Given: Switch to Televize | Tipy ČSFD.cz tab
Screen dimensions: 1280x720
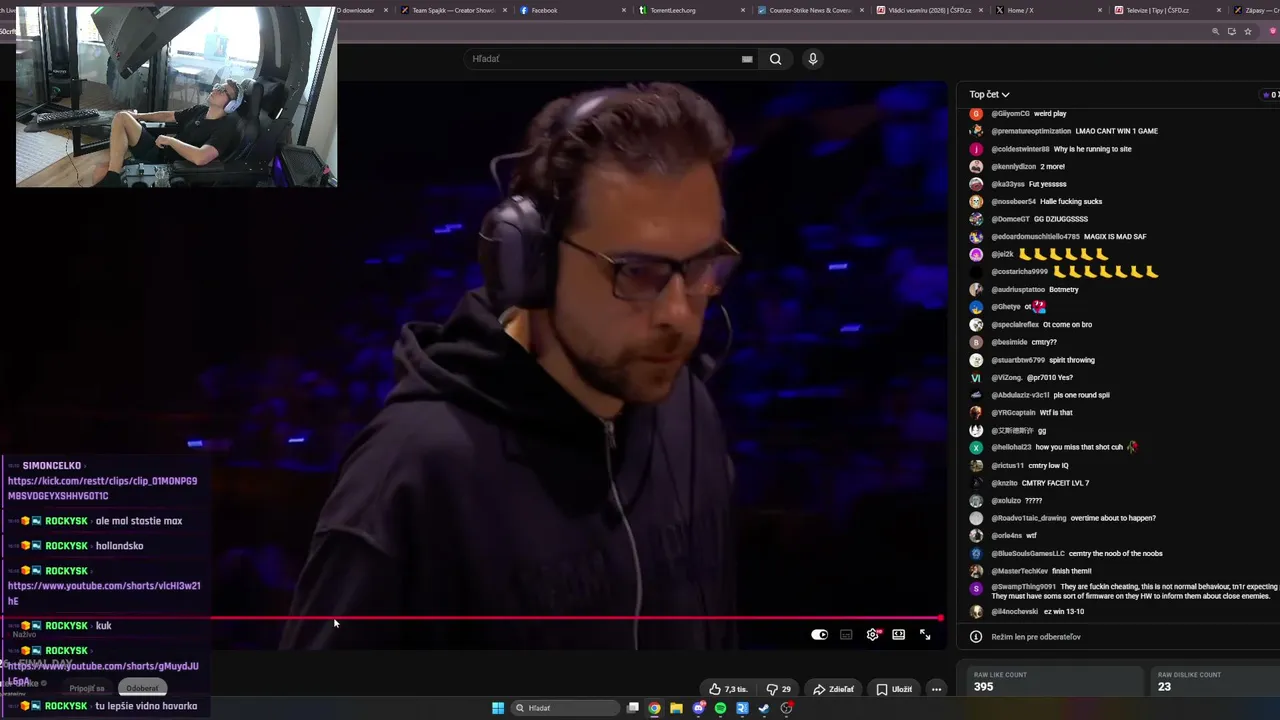Looking at the screenshot, I should tap(1168, 10).
